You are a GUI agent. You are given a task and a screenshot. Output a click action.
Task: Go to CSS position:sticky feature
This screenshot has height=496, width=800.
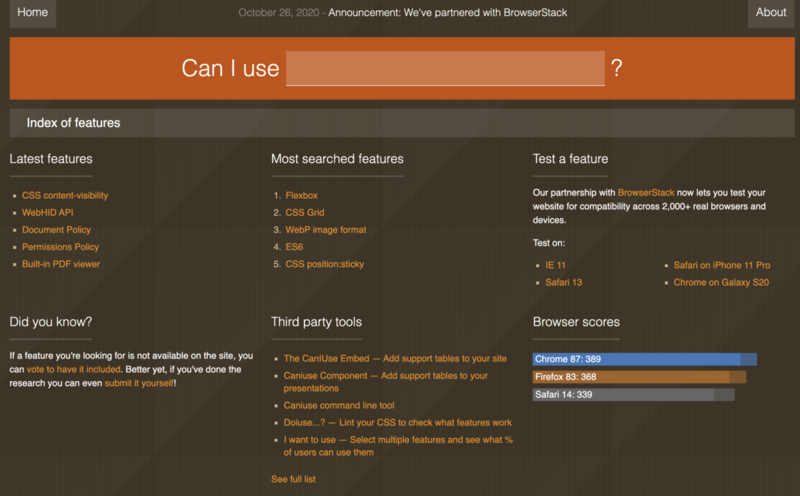[x=324, y=264]
